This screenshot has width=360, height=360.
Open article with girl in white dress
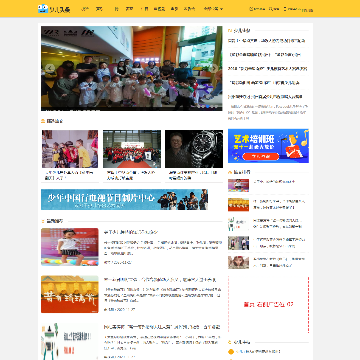[70, 247]
